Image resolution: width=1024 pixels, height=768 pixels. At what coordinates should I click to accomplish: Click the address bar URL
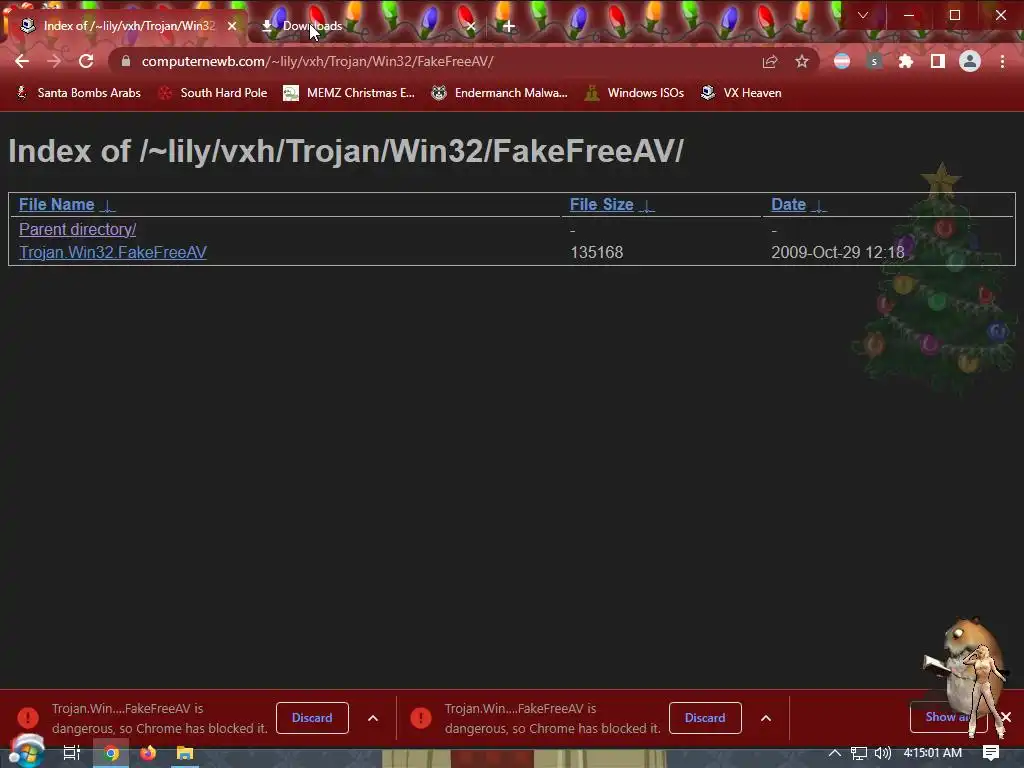(x=317, y=61)
